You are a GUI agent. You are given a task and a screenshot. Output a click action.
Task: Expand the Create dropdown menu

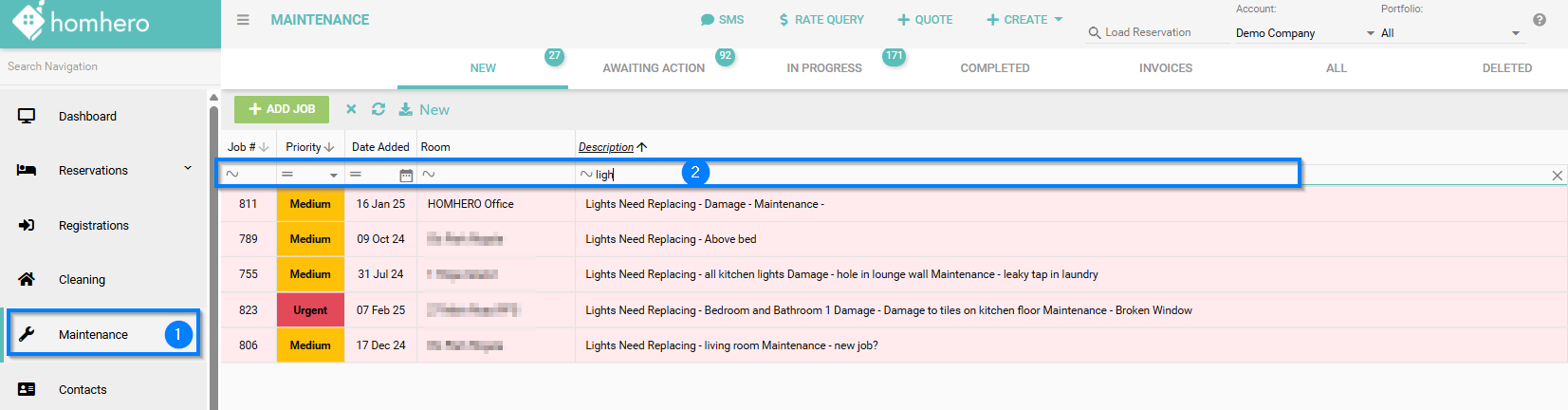pyautogui.click(x=1024, y=20)
